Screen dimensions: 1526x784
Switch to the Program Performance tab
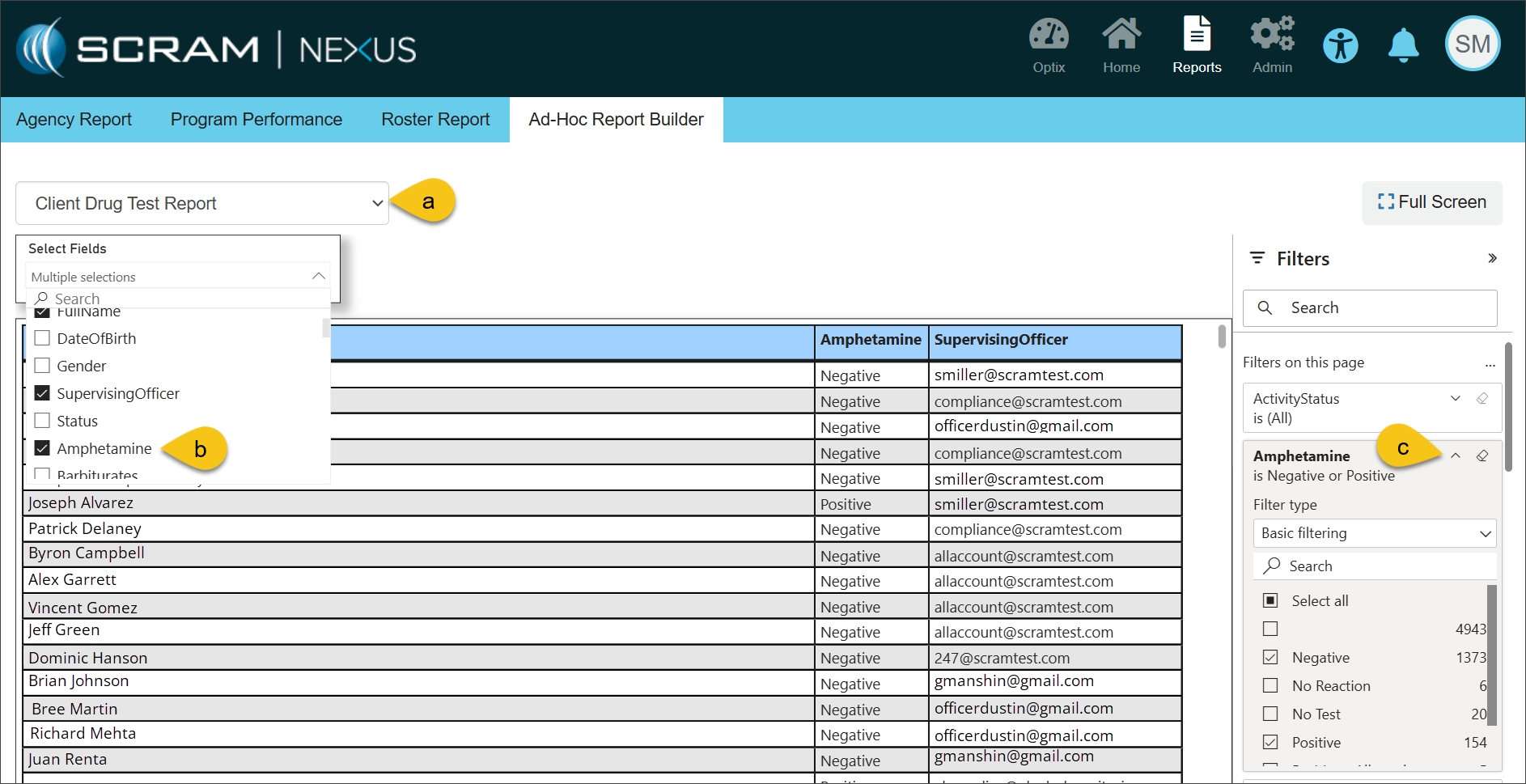(256, 120)
